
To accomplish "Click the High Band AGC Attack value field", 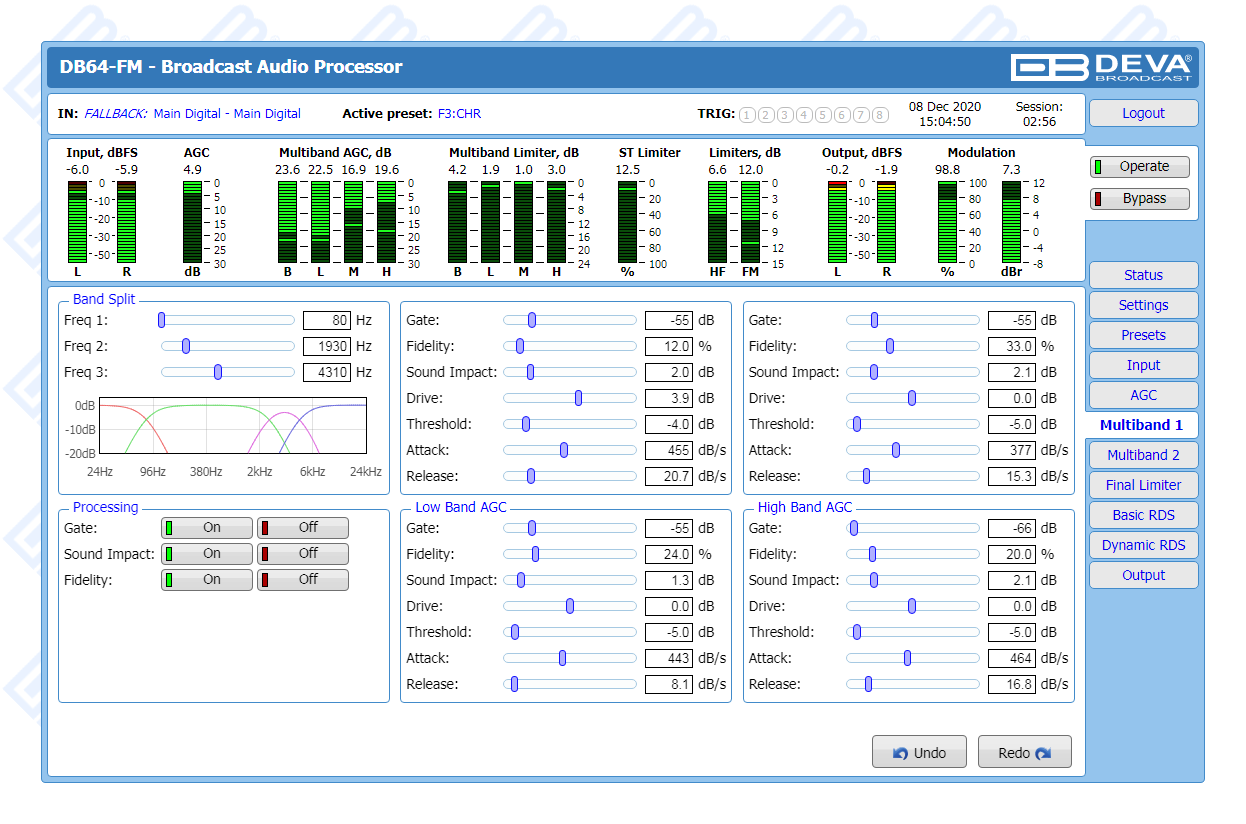I will coord(1011,659).
